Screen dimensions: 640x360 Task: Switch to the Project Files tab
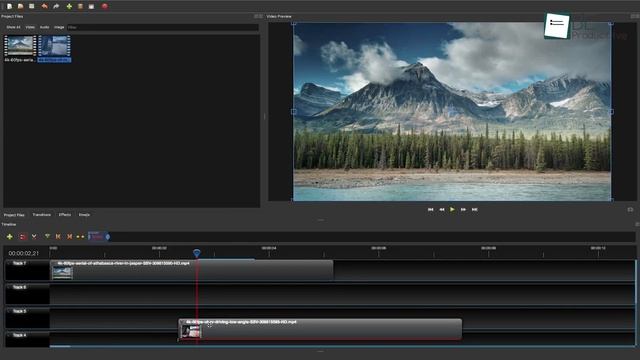[14, 215]
